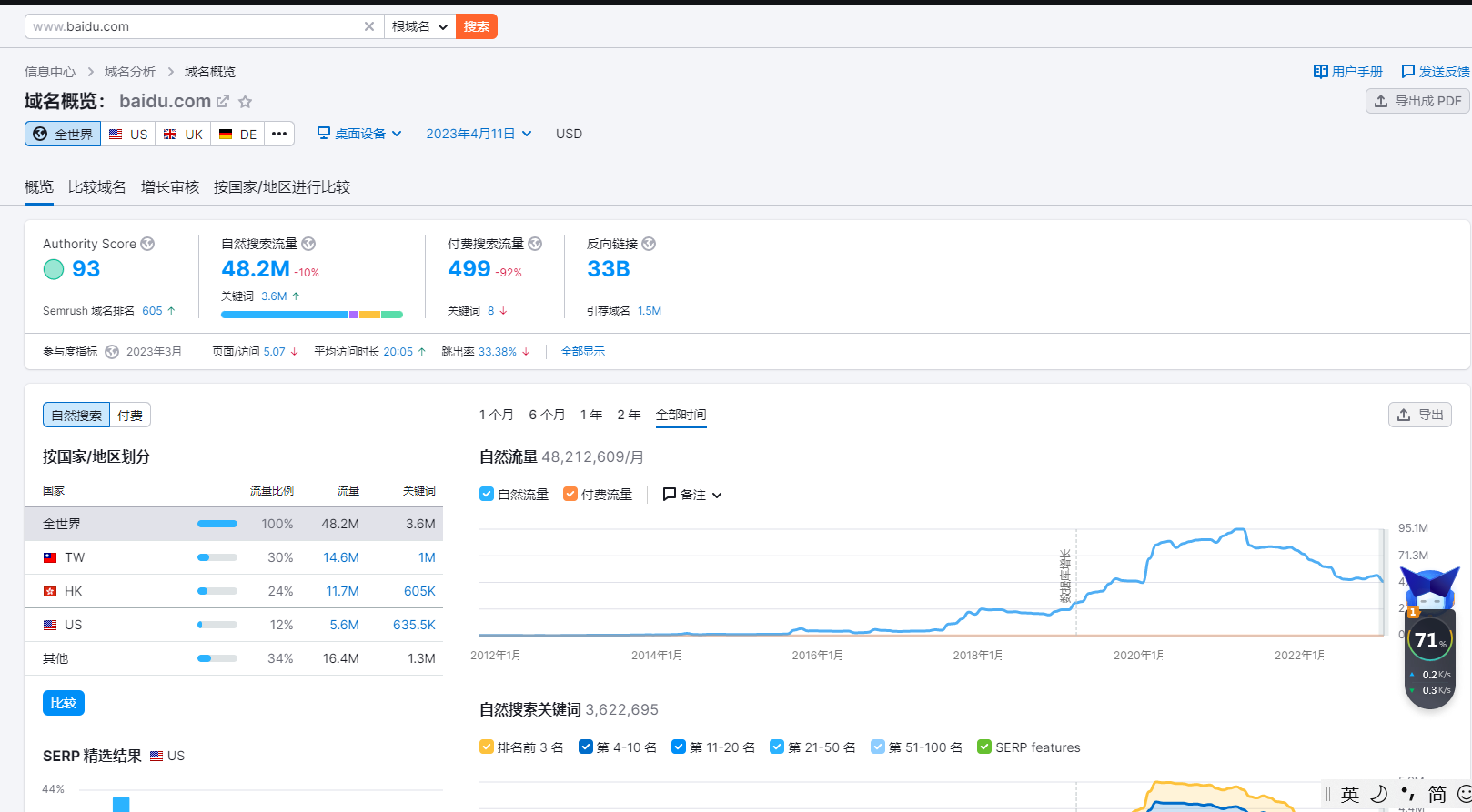Switch to 概览 tab

(x=39, y=187)
